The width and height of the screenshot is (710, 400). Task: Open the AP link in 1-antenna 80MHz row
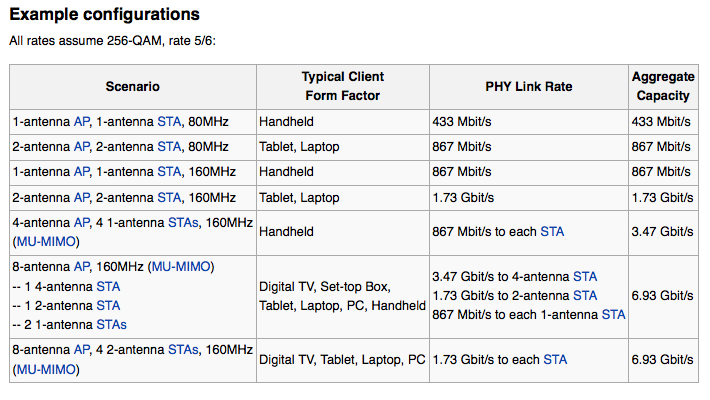[x=82, y=122]
